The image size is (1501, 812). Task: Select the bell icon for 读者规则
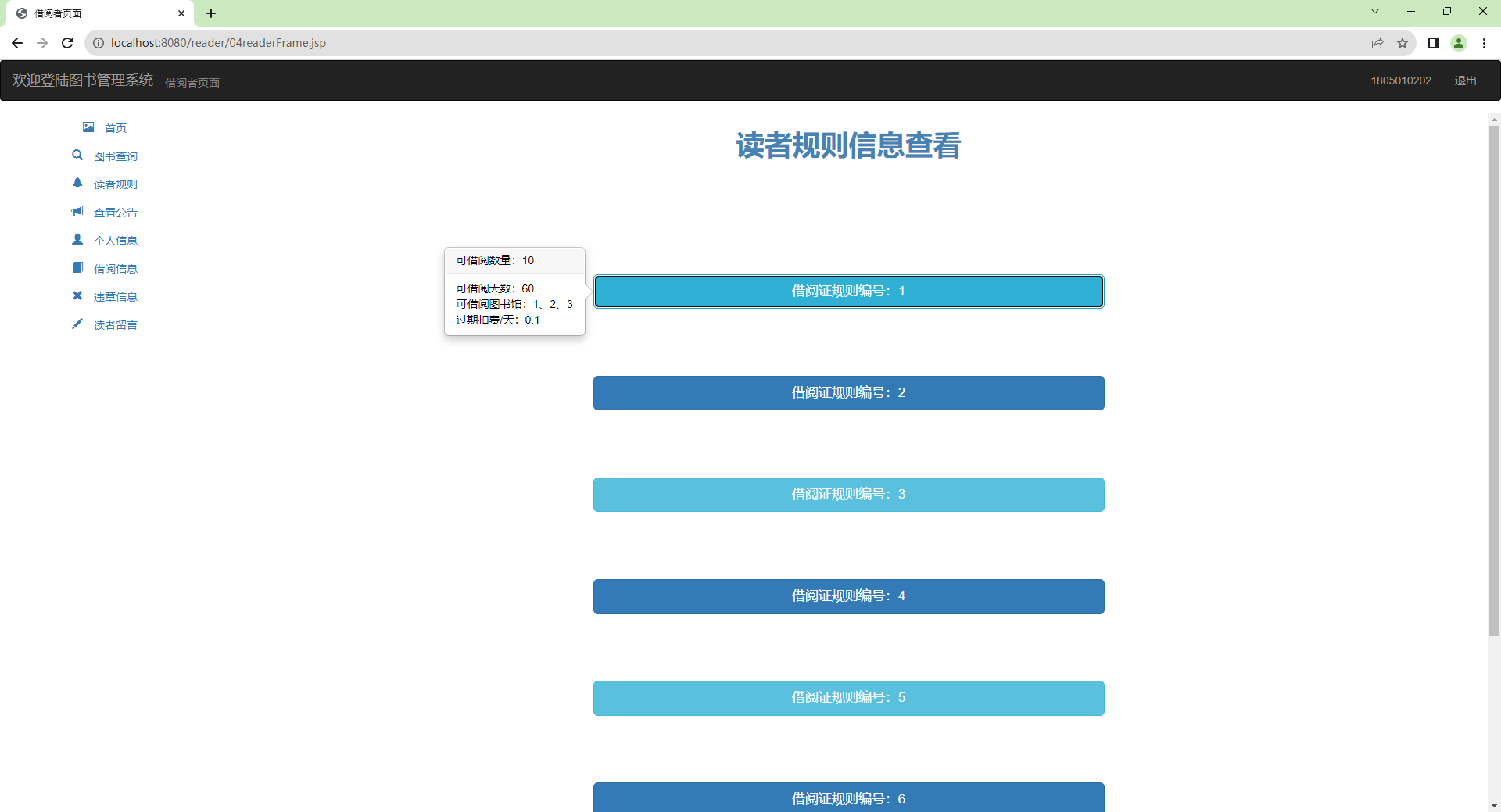[x=77, y=183]
